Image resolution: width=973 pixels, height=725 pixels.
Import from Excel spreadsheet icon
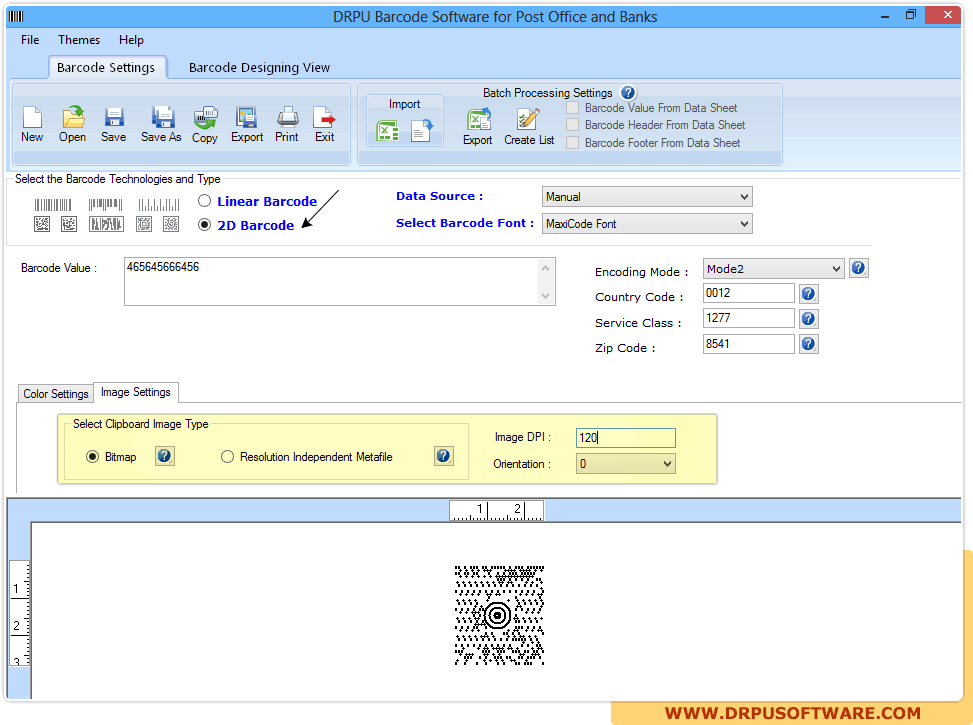(388, 131)
